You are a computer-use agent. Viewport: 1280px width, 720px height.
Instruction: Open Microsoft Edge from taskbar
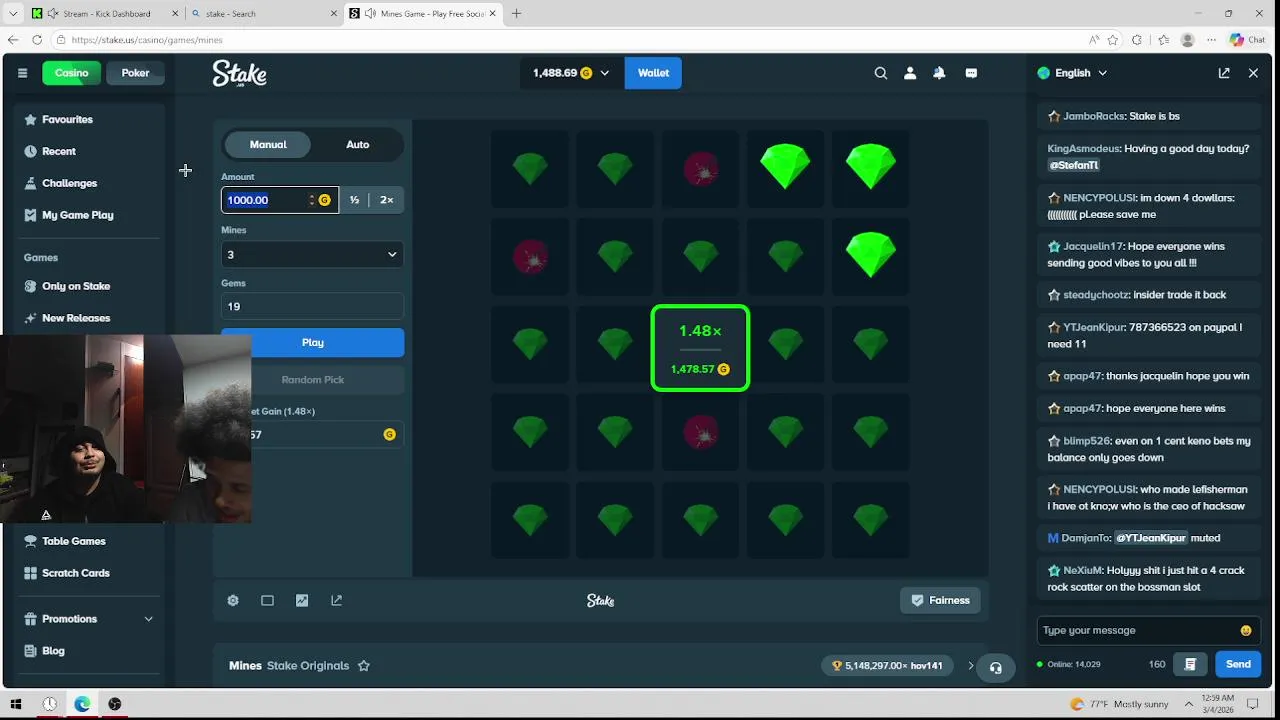click(x=82, y=704)
